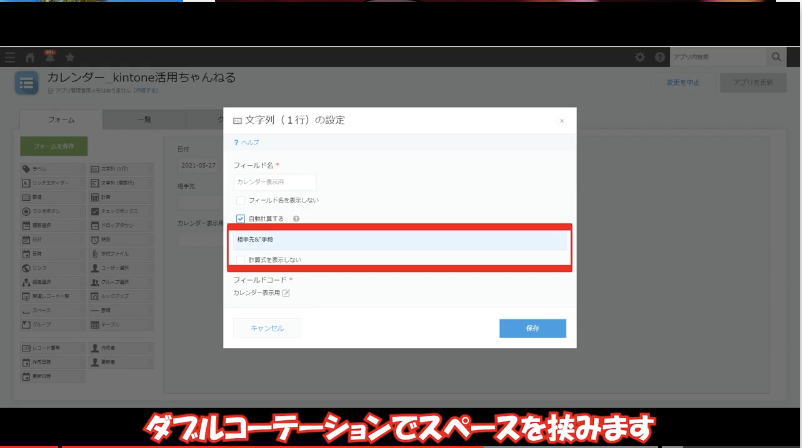Open the ヘルプ link in the dialog
This screenshot has height=448, width=802.
click(246, 142)
